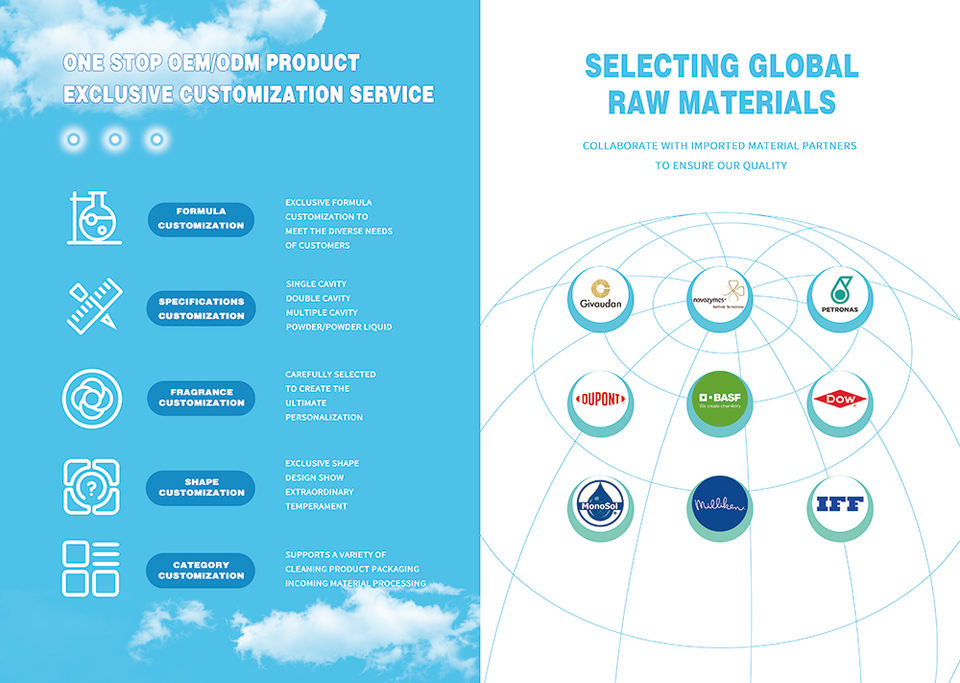Click "Exclusive formula" description line
The image size is (960, 683).
[x=329, y=203]
